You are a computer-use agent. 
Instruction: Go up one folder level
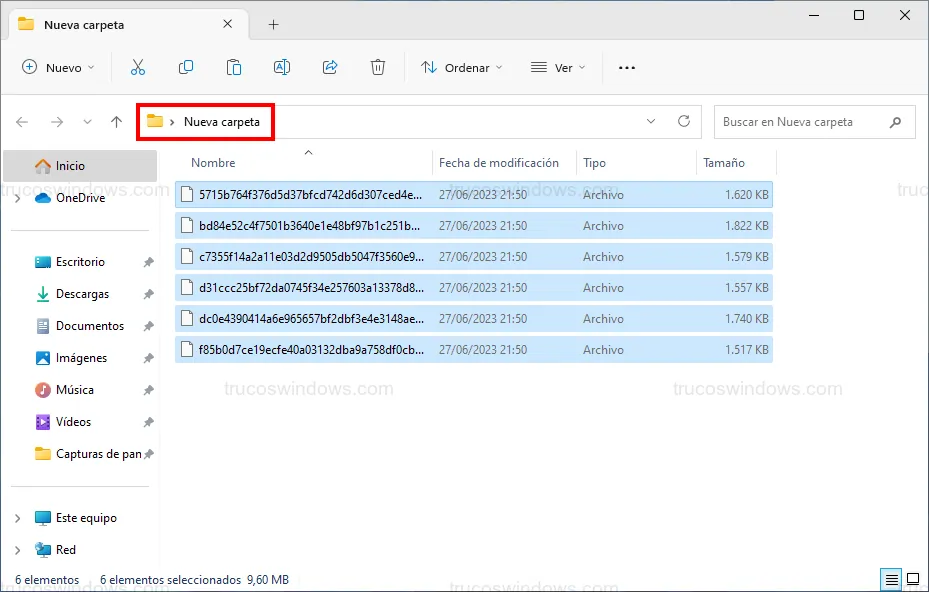click(117, 122)
